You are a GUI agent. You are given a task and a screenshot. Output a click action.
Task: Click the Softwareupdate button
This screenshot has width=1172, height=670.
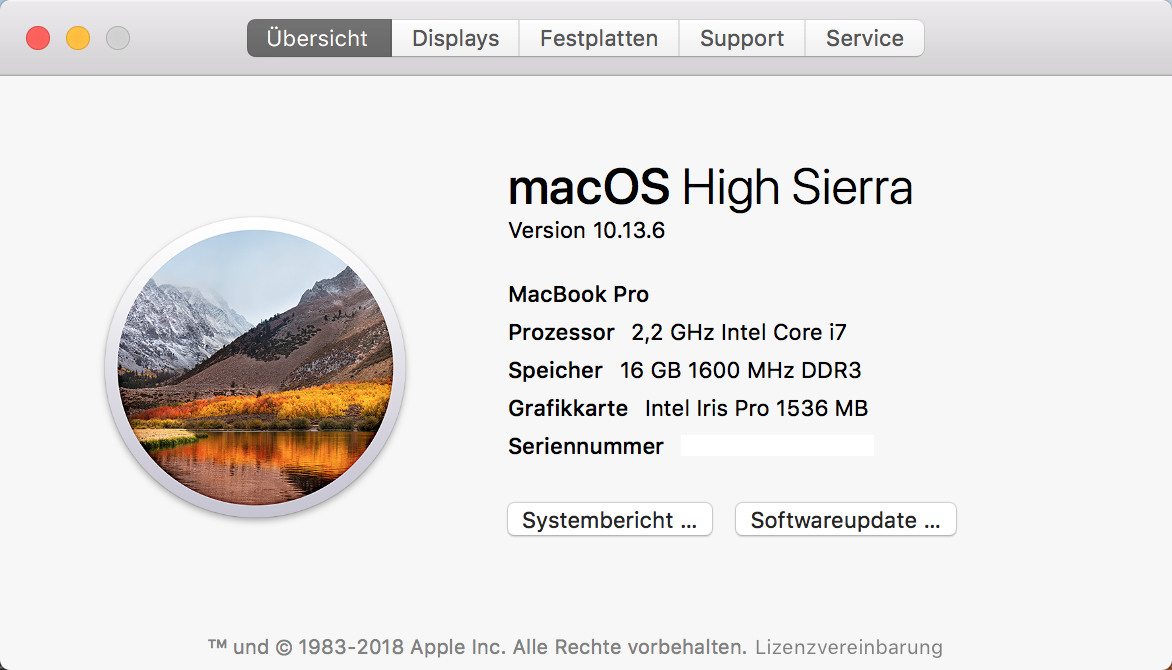tap(845, 520)
